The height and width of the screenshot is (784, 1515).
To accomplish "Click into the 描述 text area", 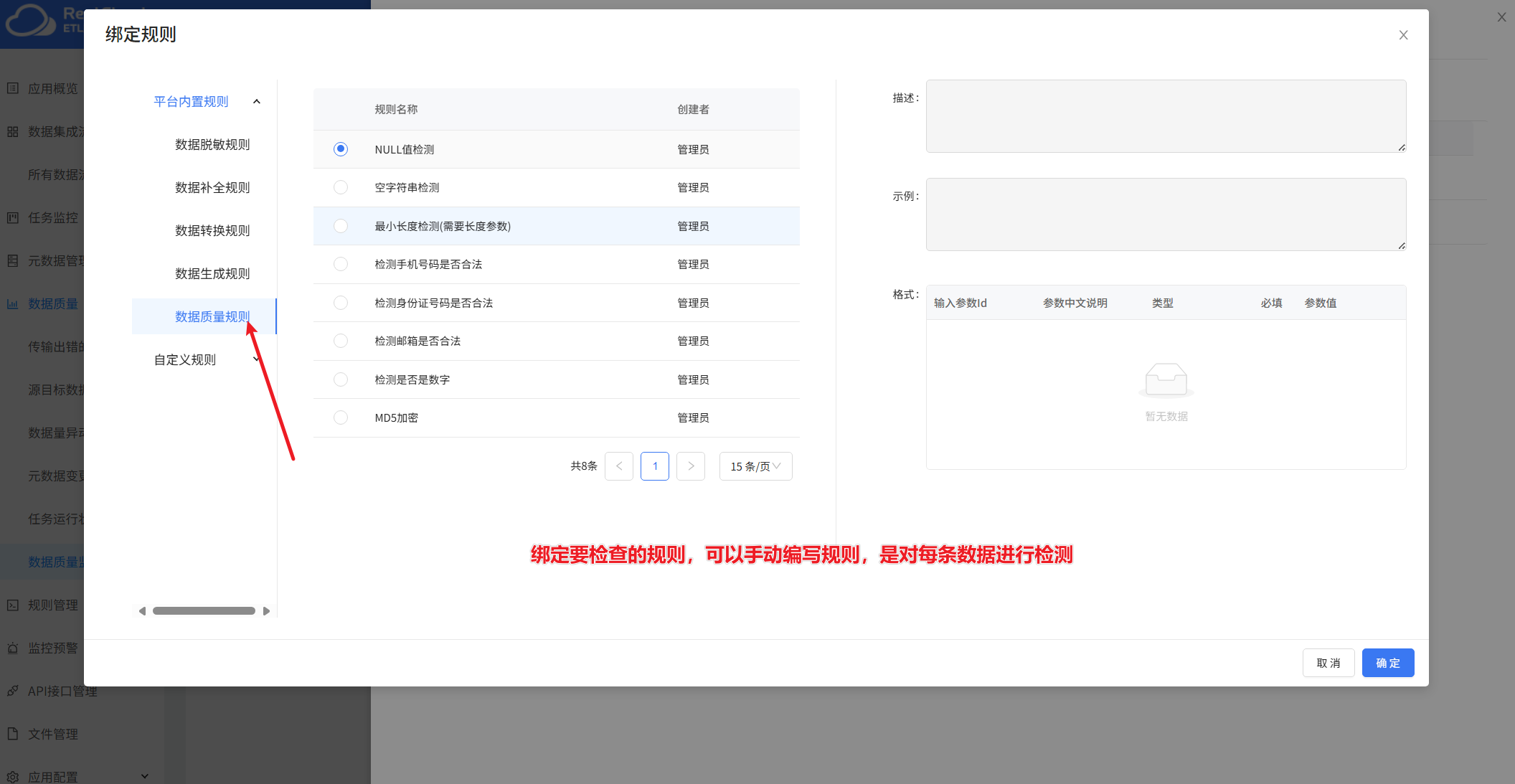I will point(1165,116).
